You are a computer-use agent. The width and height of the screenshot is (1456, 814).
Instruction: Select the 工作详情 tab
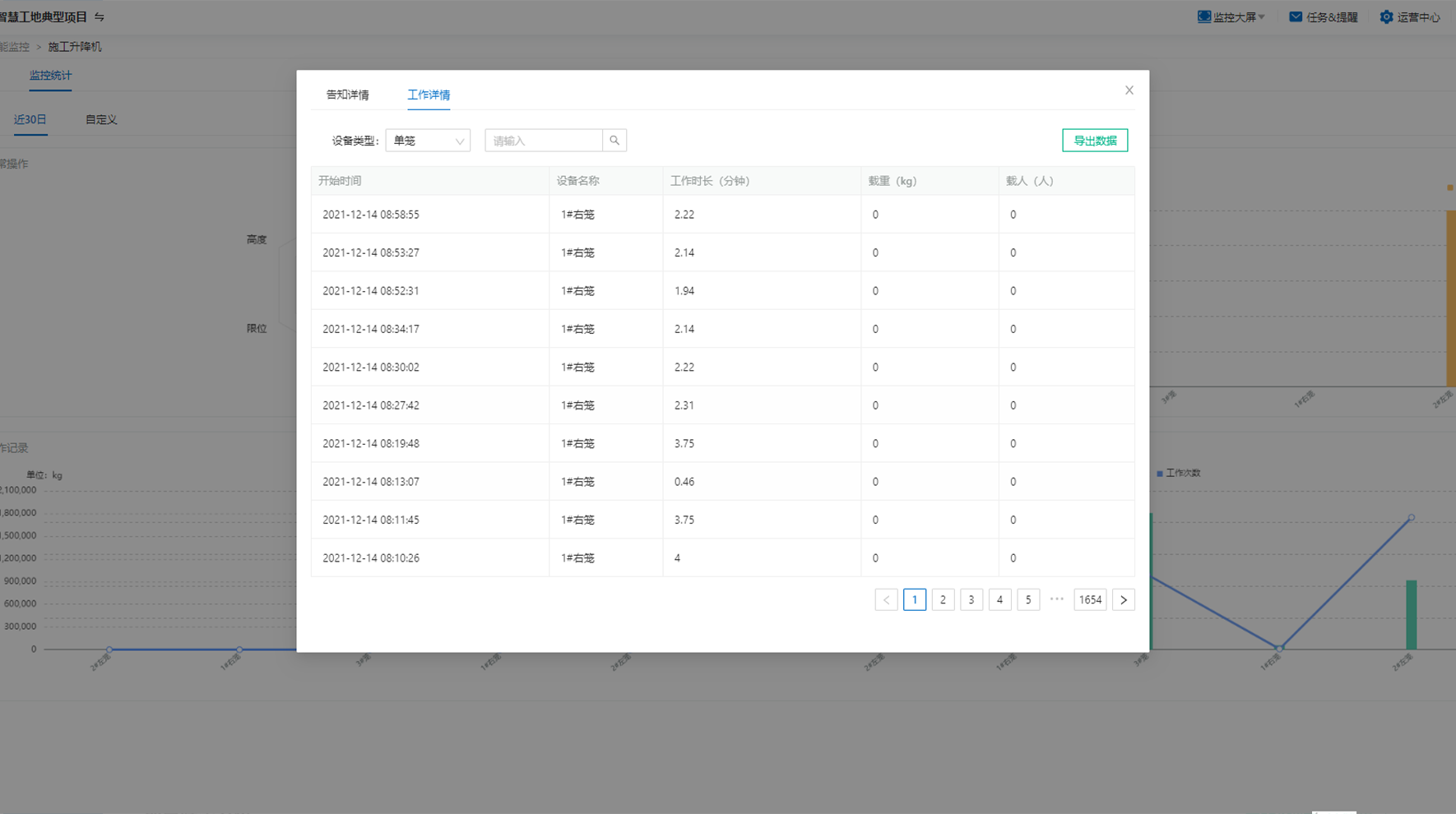[429, 95]
